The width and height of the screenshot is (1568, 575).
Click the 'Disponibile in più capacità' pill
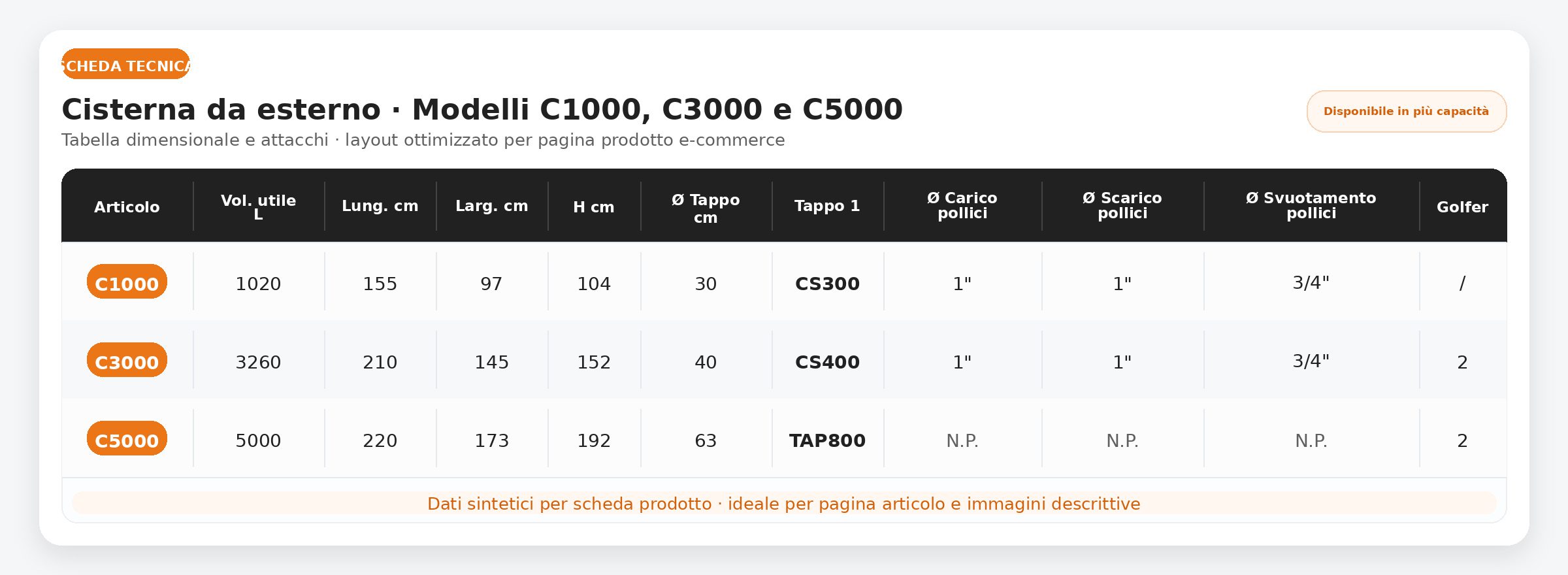tap(1406, 112)
